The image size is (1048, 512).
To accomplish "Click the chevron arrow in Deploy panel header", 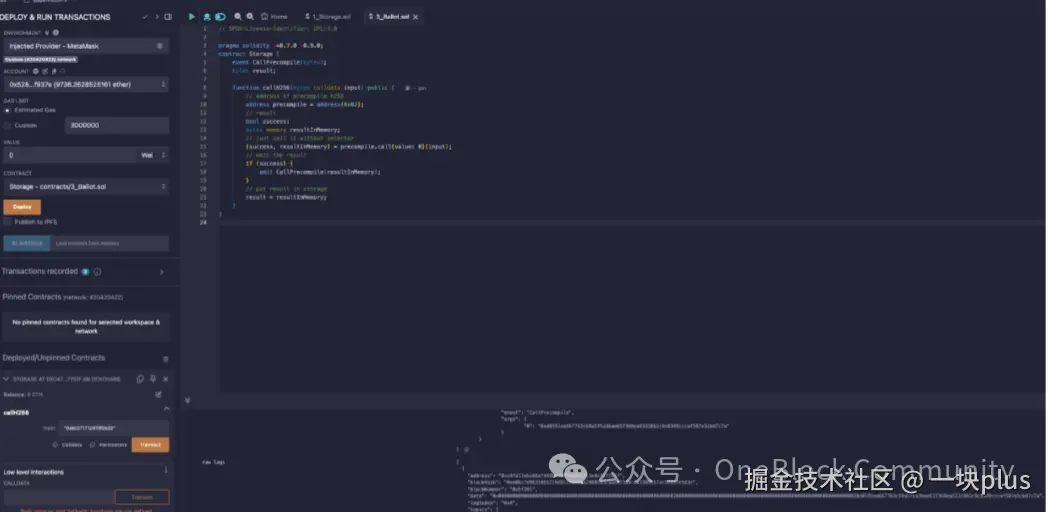I will point(157,17).
